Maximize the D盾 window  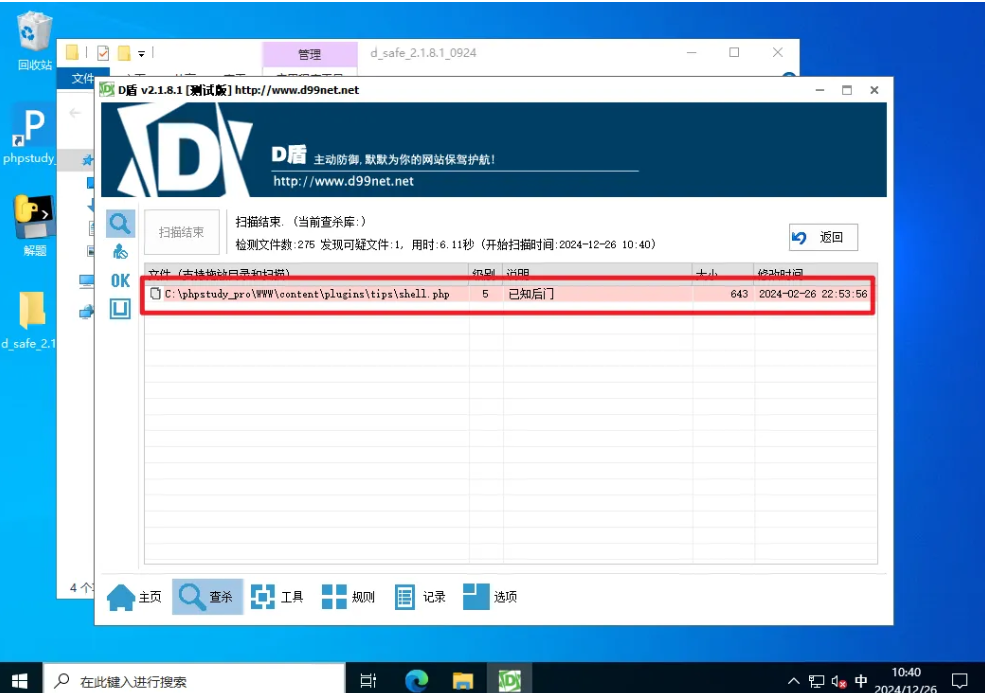[847, 90]
